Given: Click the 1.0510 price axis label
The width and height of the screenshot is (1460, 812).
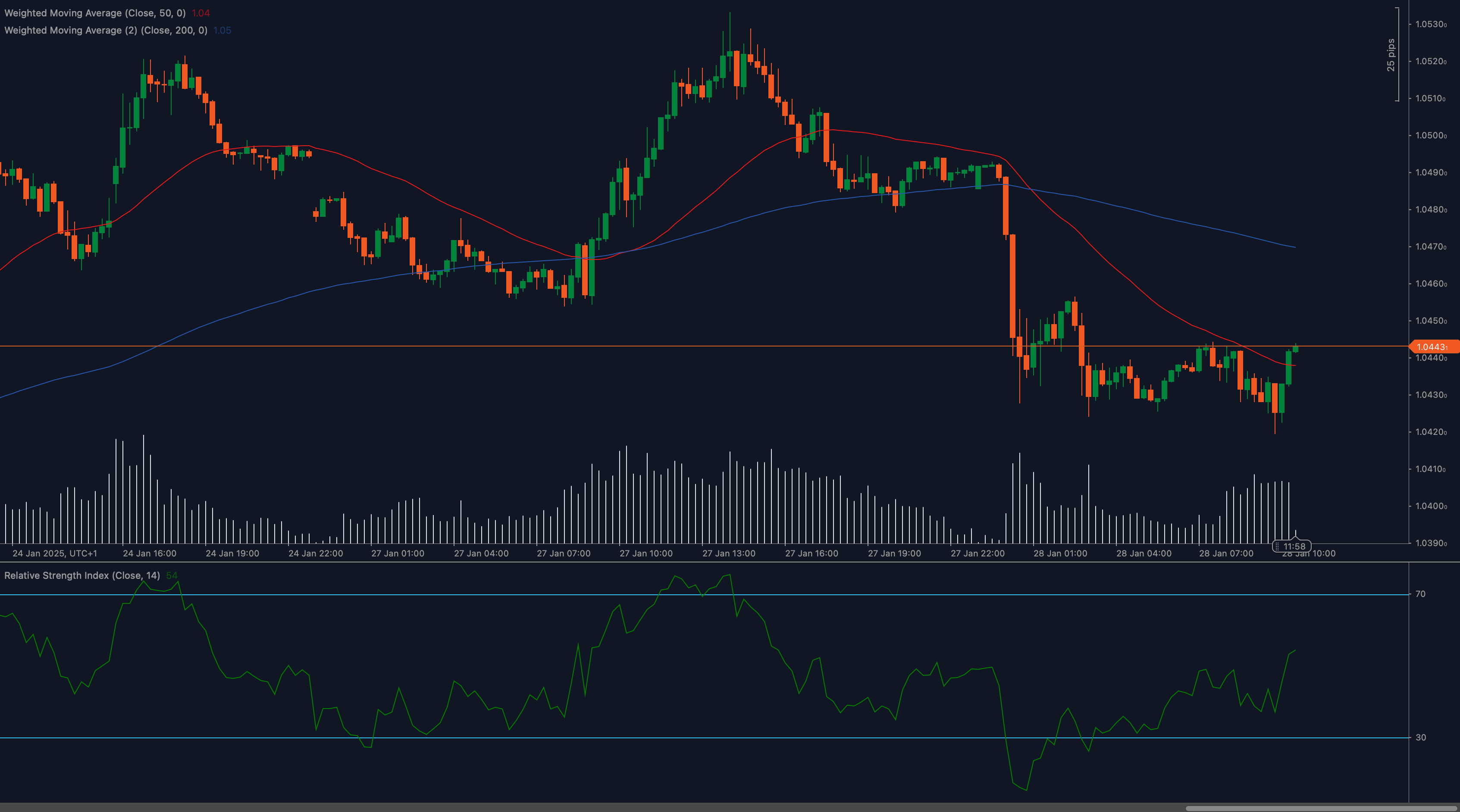Looking at the screenshot, I should (x=1431, y=98).
